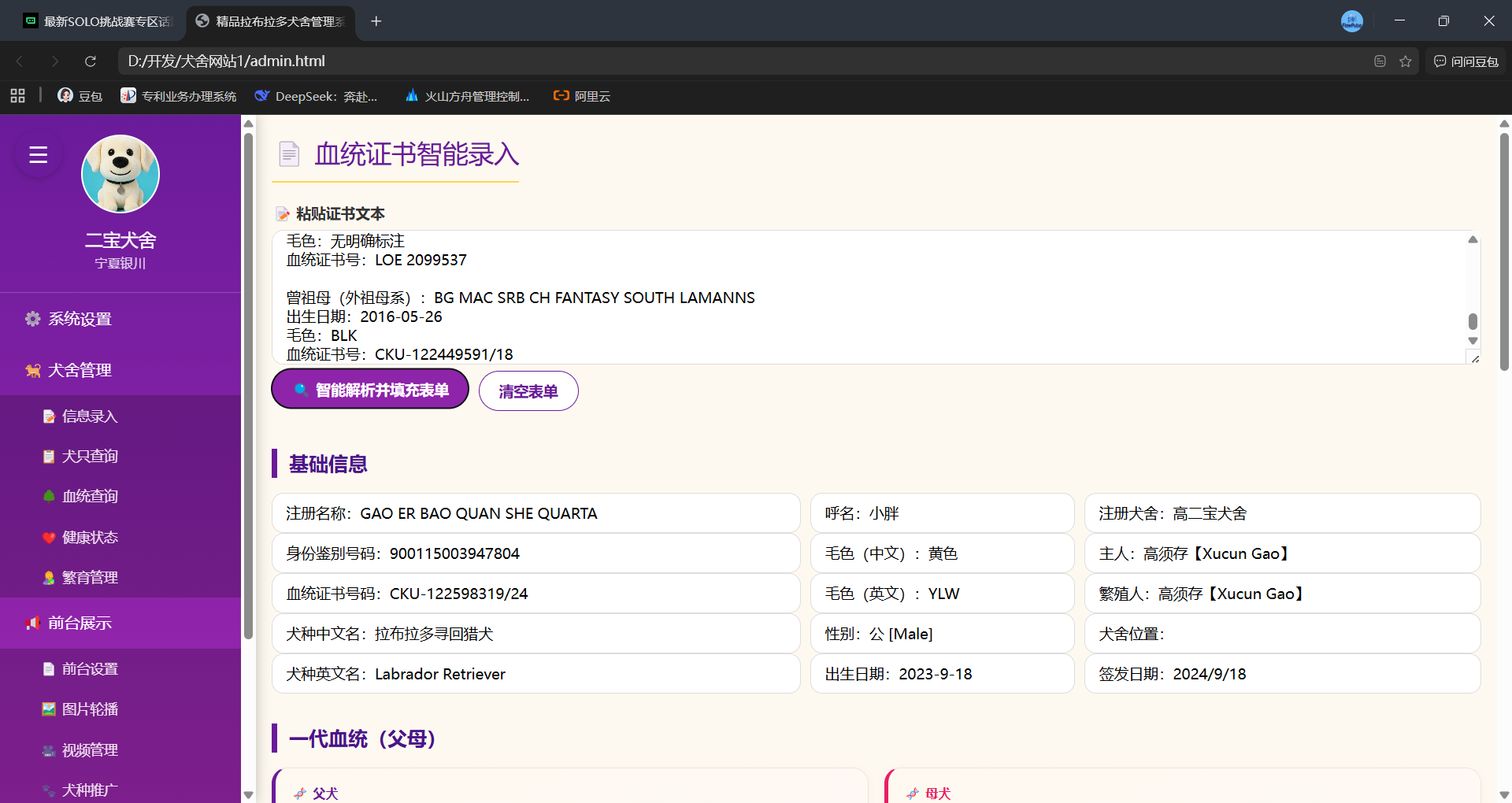1512x803 pixels.
Task: Expand the 系统设置 sidebar section
Action: pos(80,319)
